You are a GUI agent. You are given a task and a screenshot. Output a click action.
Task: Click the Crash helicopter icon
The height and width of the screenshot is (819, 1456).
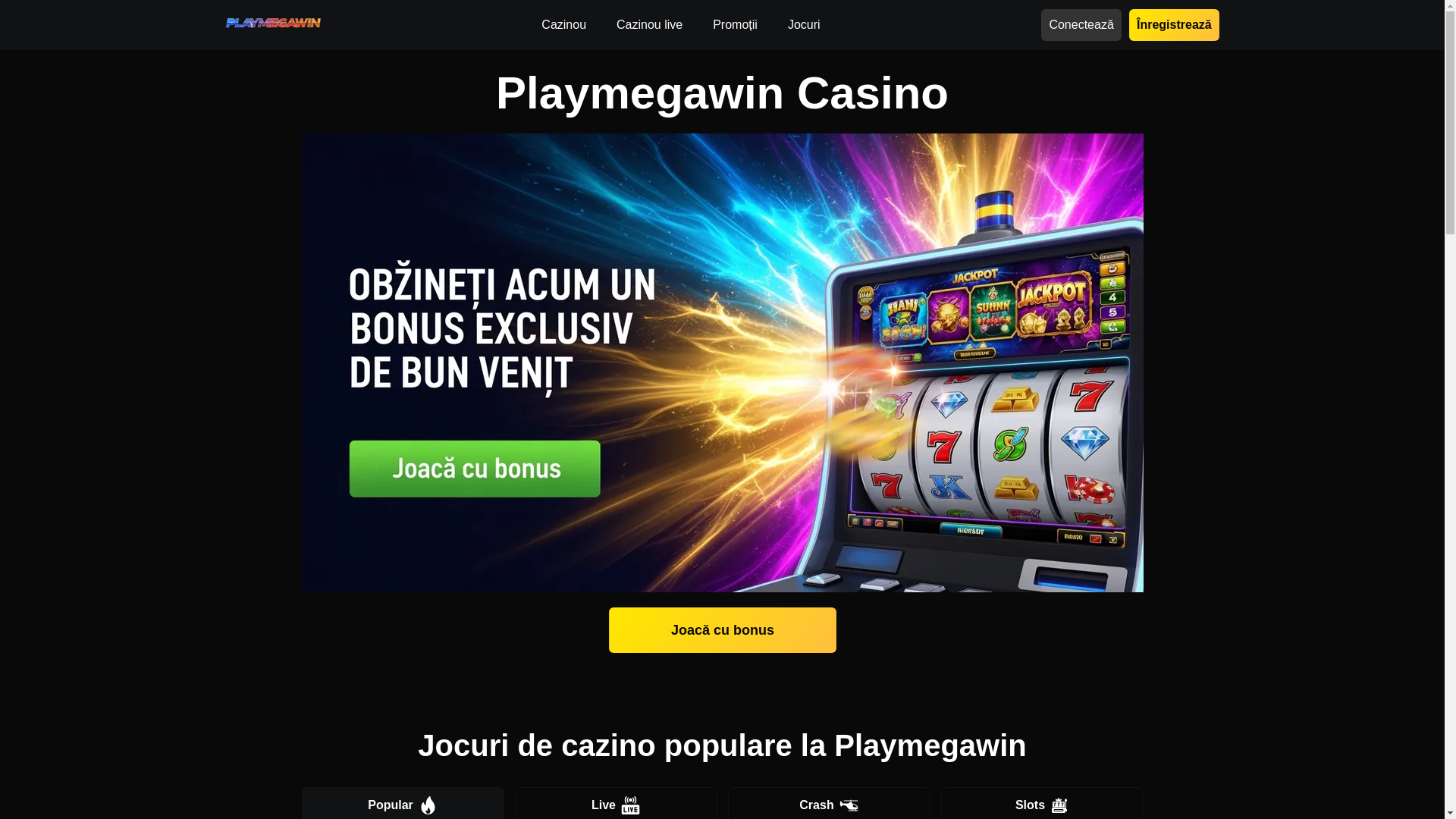click(849, 805)
